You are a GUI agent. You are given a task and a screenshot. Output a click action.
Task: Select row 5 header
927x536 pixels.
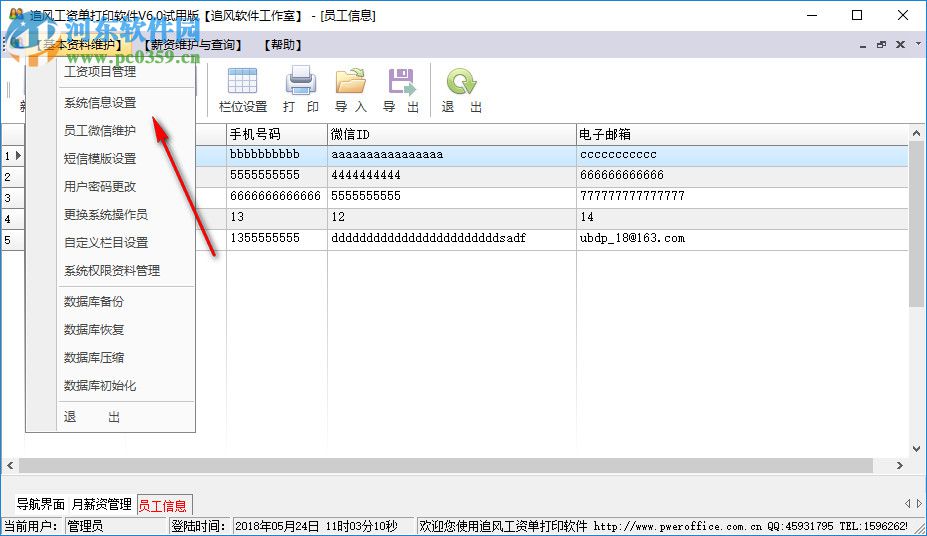(12, 240)
